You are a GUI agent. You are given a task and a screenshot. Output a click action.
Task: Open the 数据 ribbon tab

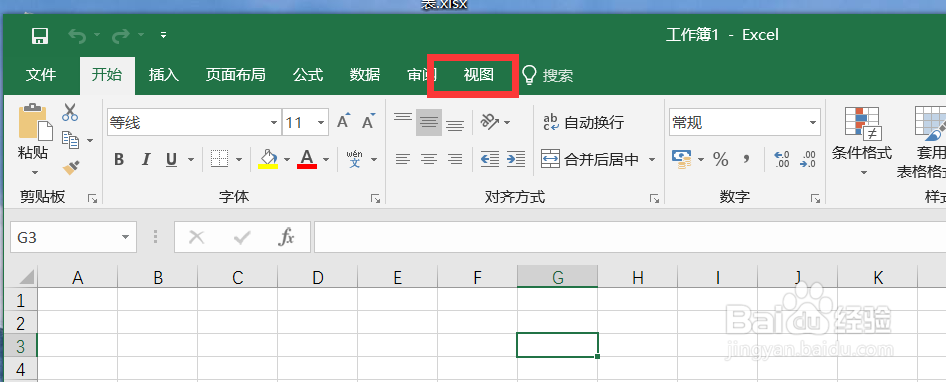coord(365,75)
